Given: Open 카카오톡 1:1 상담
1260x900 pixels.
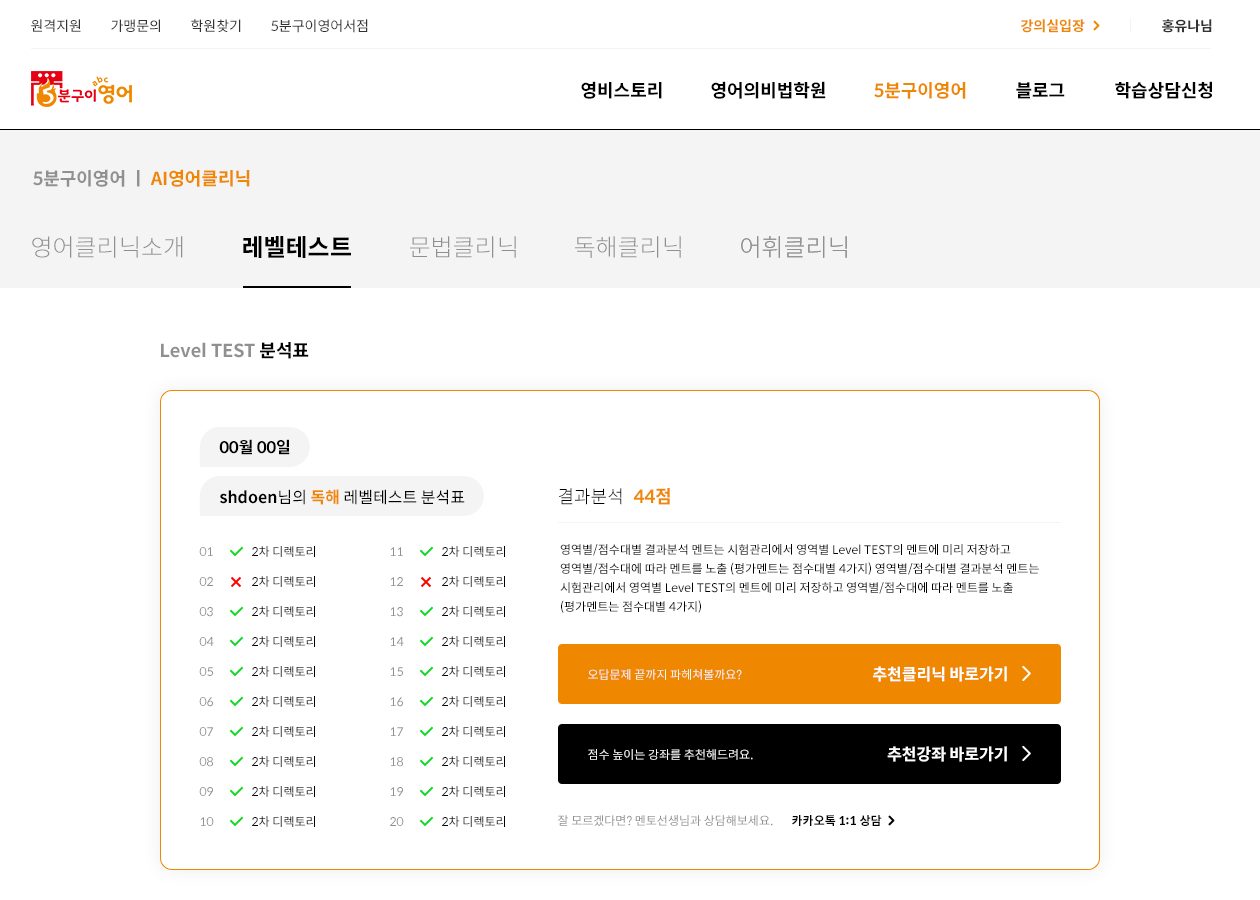Looking at the screenshot, I should point(836,821).
